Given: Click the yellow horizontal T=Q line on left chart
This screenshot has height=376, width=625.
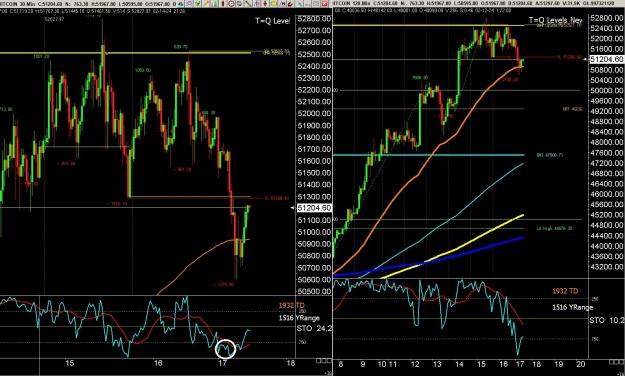Looking at the screenshot, I should point(126,52).
